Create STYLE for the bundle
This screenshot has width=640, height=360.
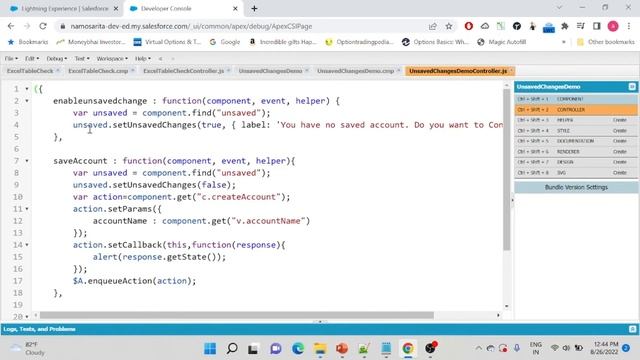pos(619,131)
